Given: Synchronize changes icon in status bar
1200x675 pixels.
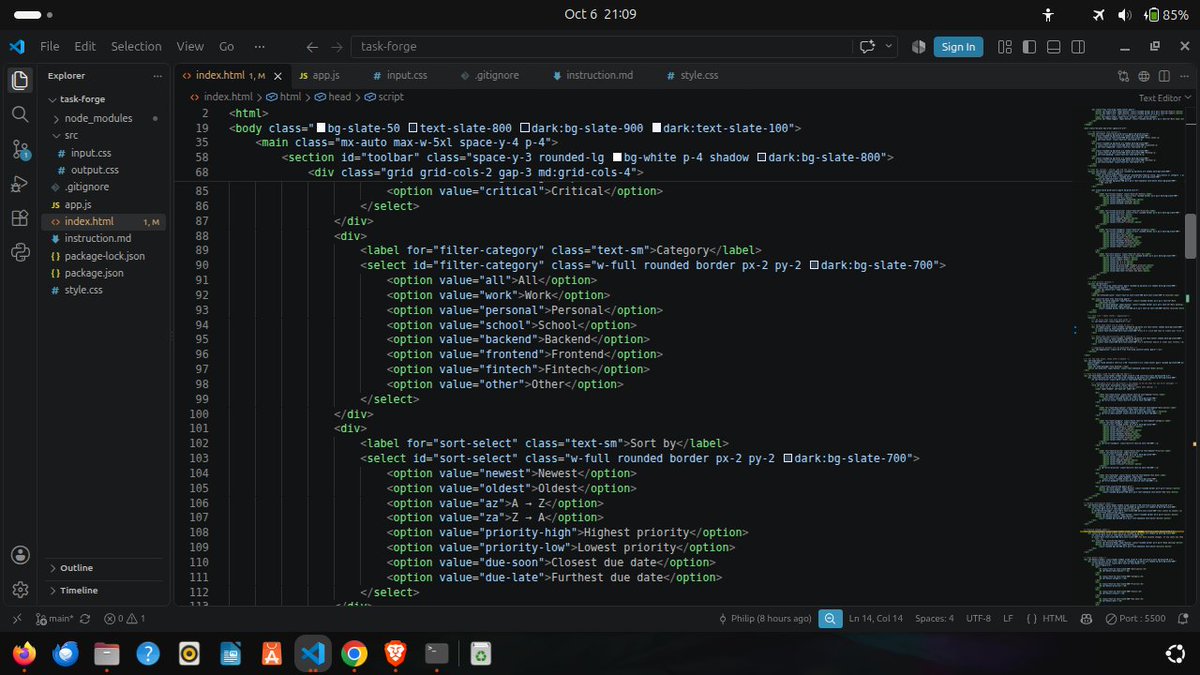Looking at the screenshot, I should coord(84,619).
